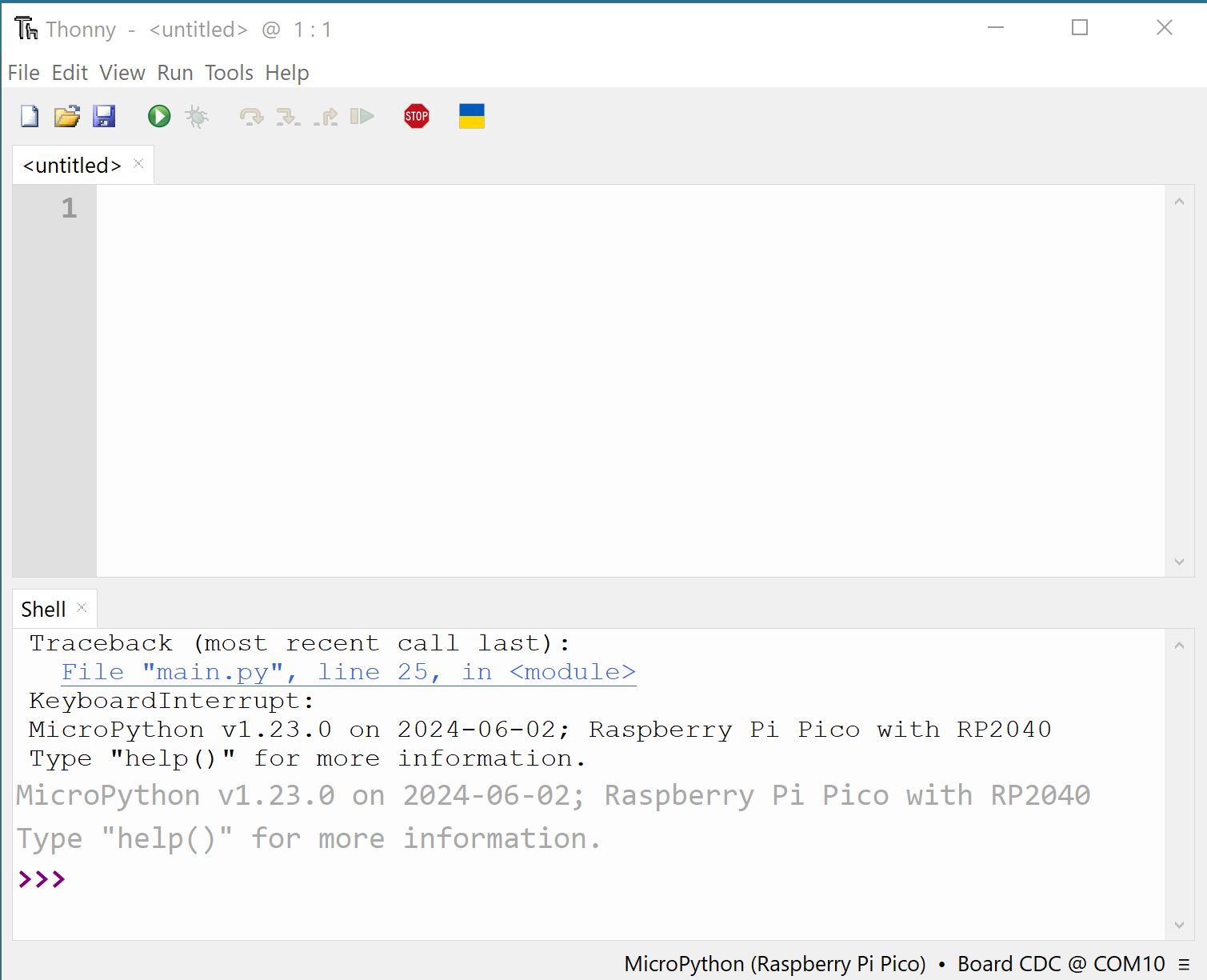Click the status bar menu icon

(x=1186, y=964)
